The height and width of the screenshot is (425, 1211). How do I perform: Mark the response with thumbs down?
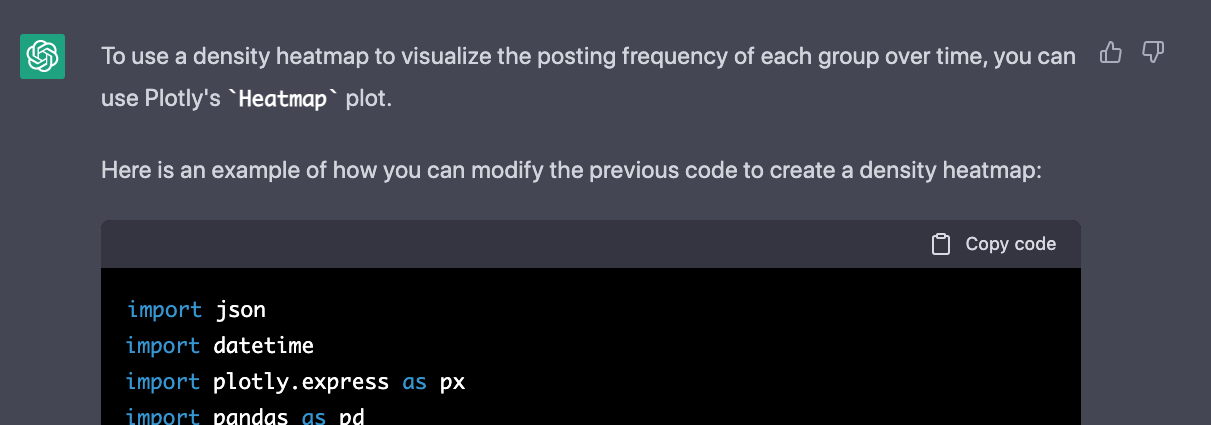[x=1153, y=52]
